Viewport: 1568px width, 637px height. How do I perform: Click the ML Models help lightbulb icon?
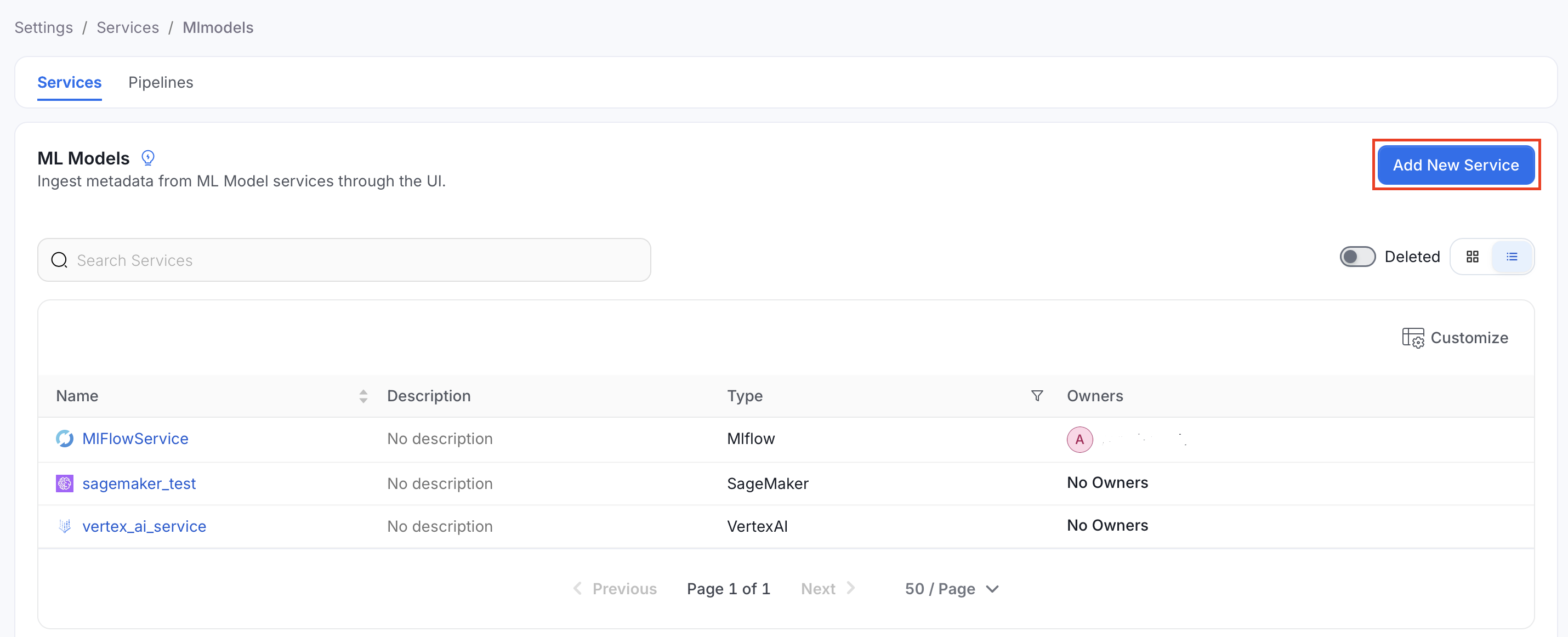coord(148,158)
